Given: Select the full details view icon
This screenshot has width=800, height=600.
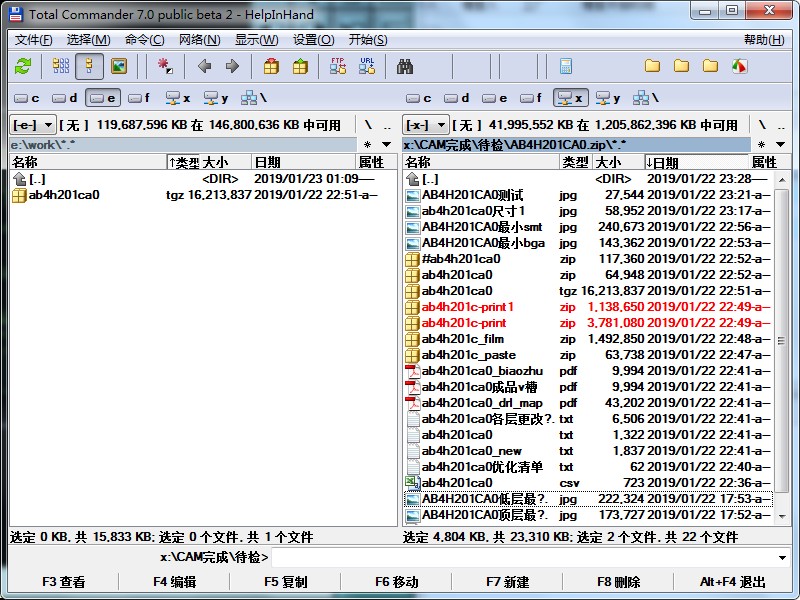Looking at the screenshot, I should 89,66.
